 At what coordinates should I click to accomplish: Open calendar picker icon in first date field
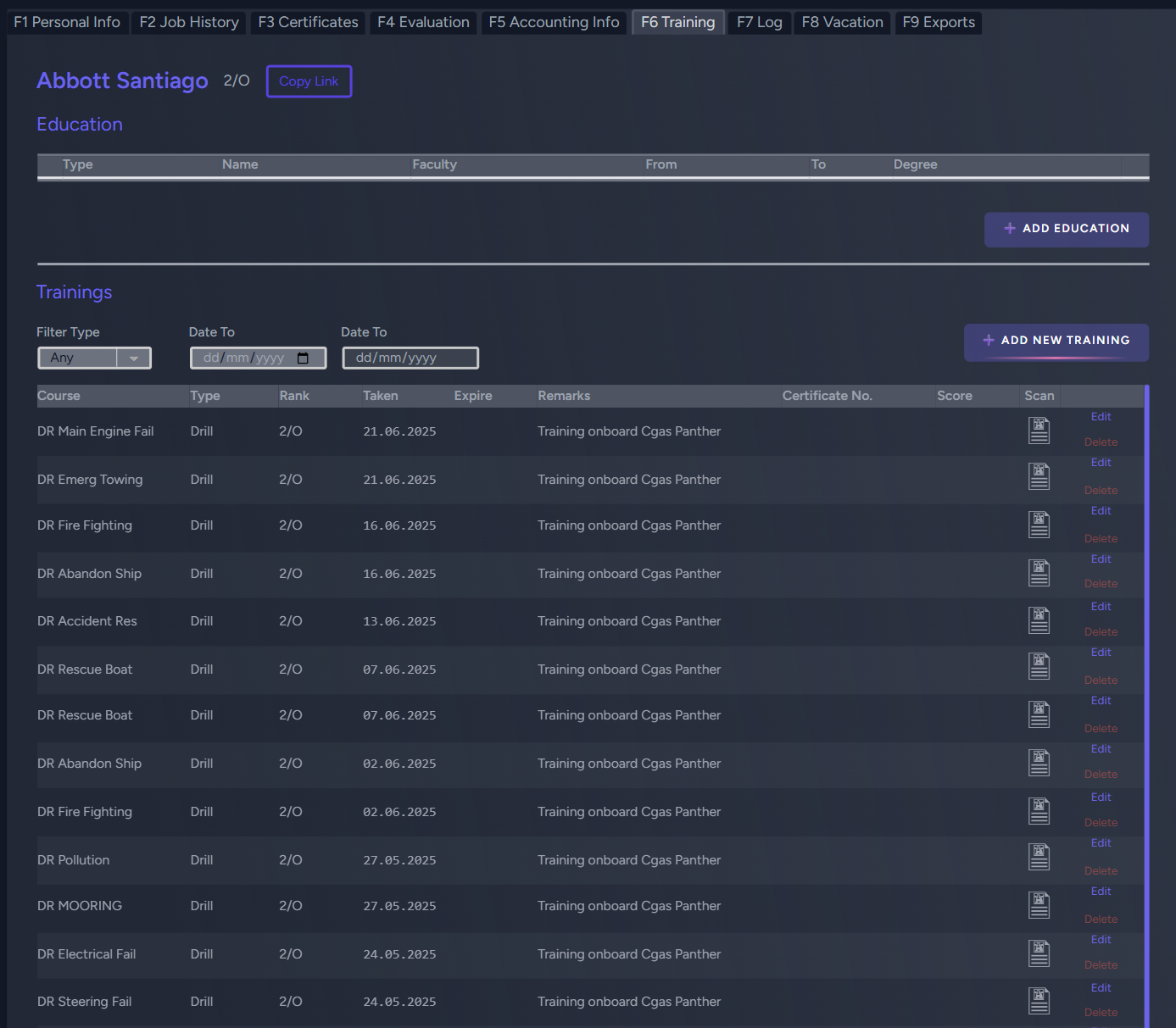303,358
